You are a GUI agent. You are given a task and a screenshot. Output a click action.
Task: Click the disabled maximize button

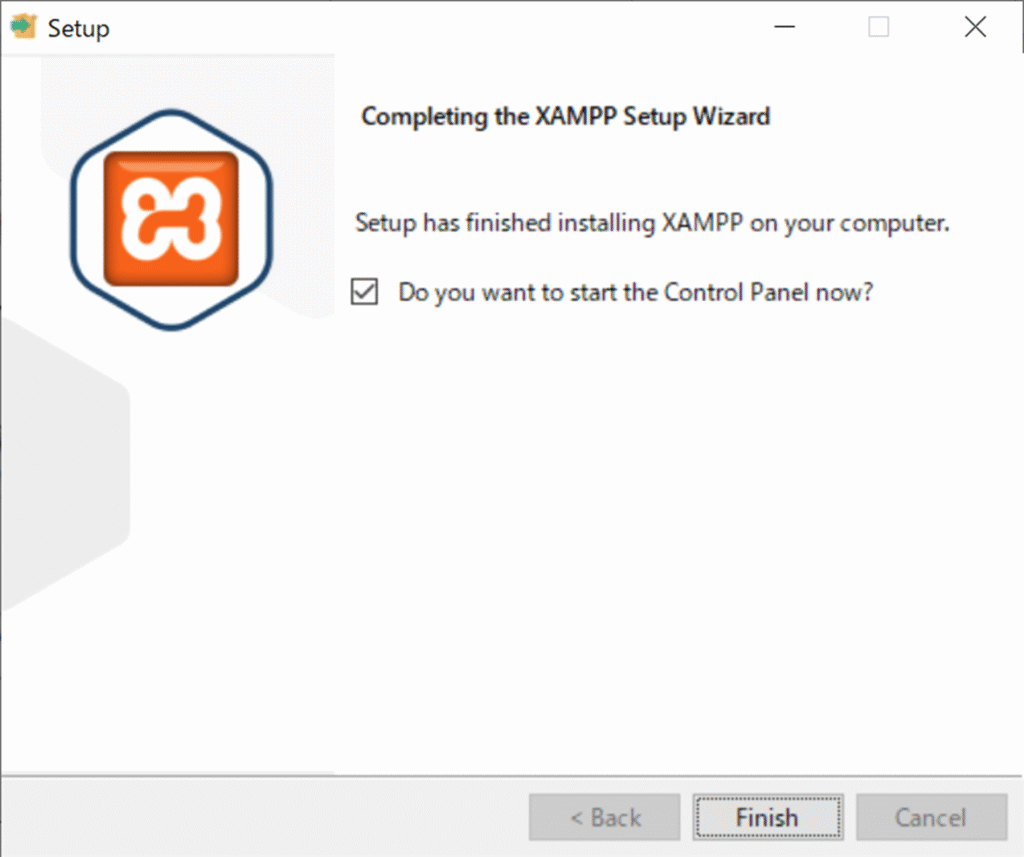[x=878, y=28]
